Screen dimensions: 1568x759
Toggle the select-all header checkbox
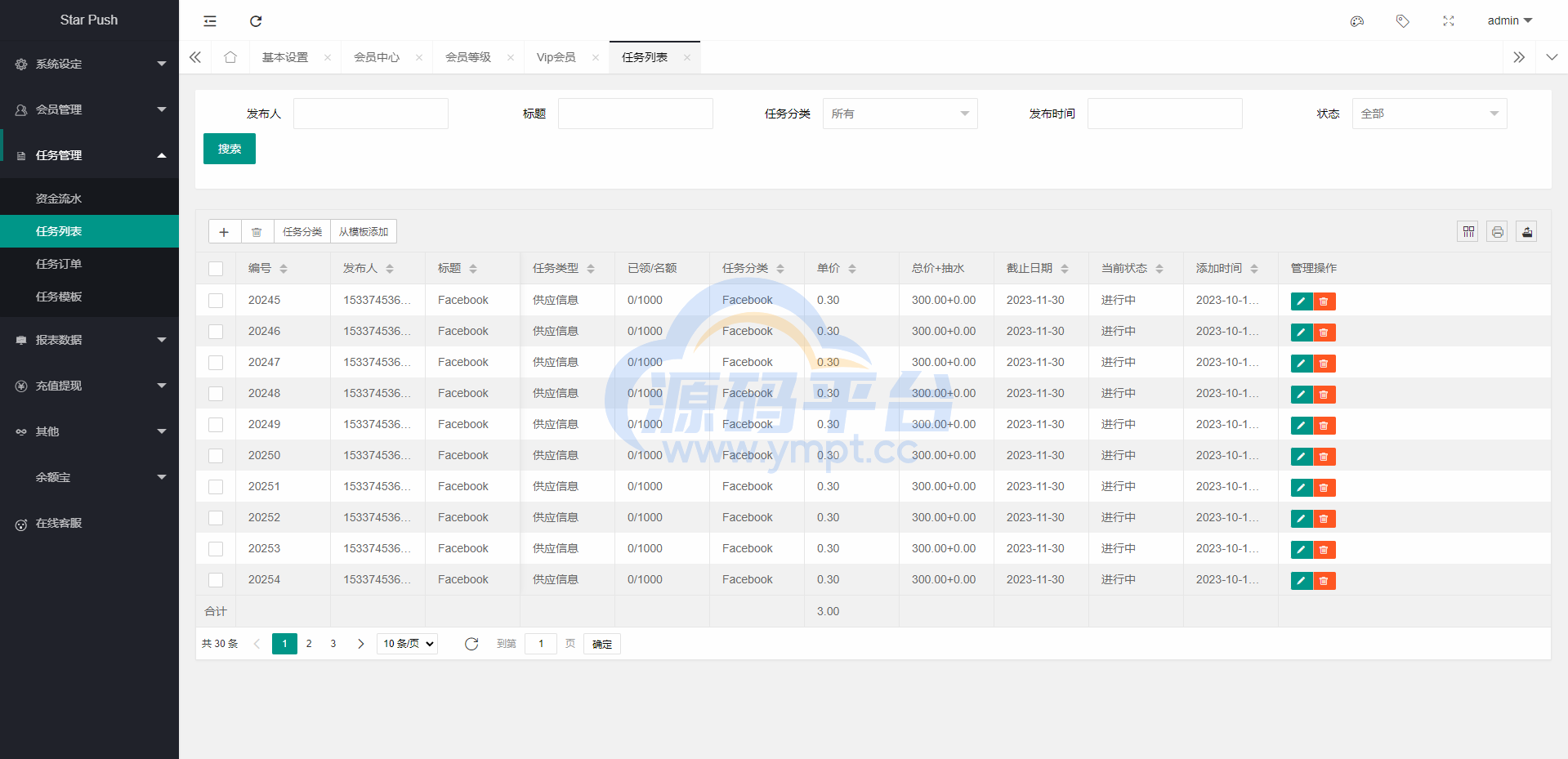[216, 269]
